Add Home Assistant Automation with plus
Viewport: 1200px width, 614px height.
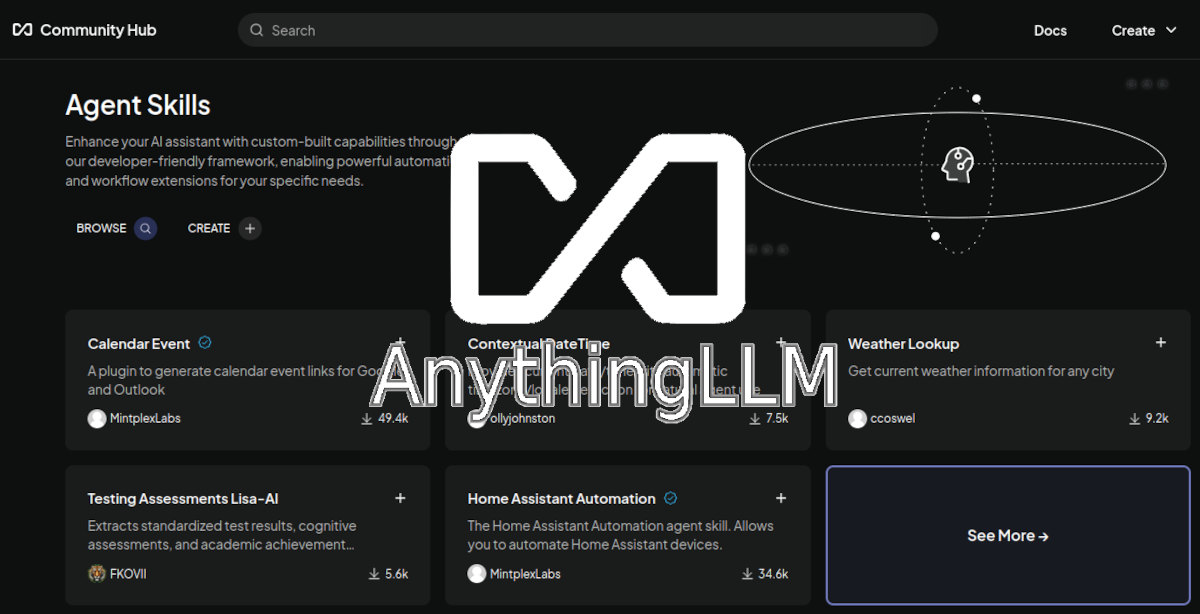(781, 497)
